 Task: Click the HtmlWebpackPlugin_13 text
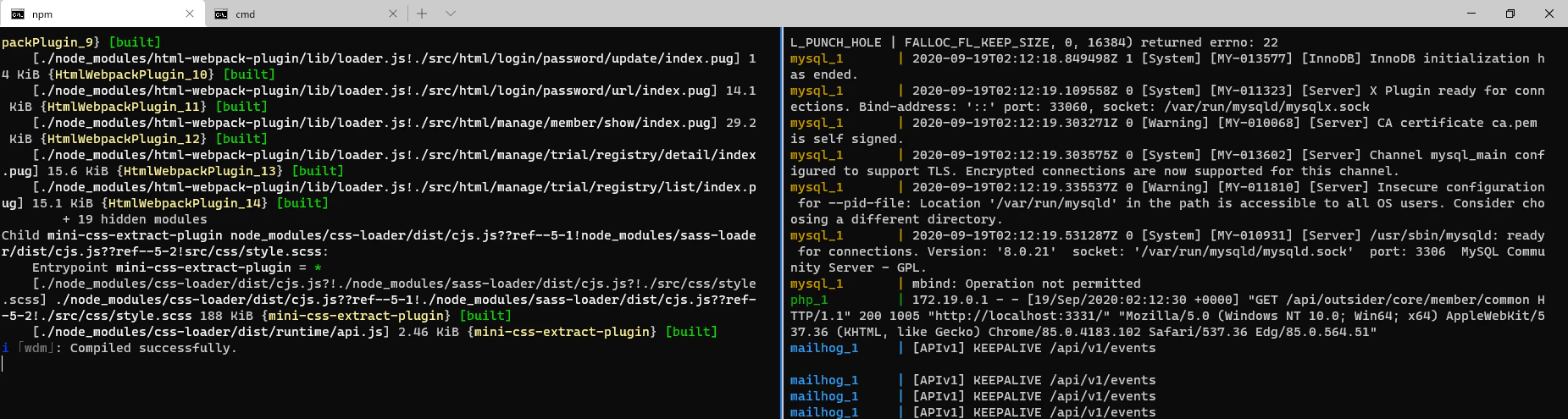pyautogui.click(x=200, y=171)
